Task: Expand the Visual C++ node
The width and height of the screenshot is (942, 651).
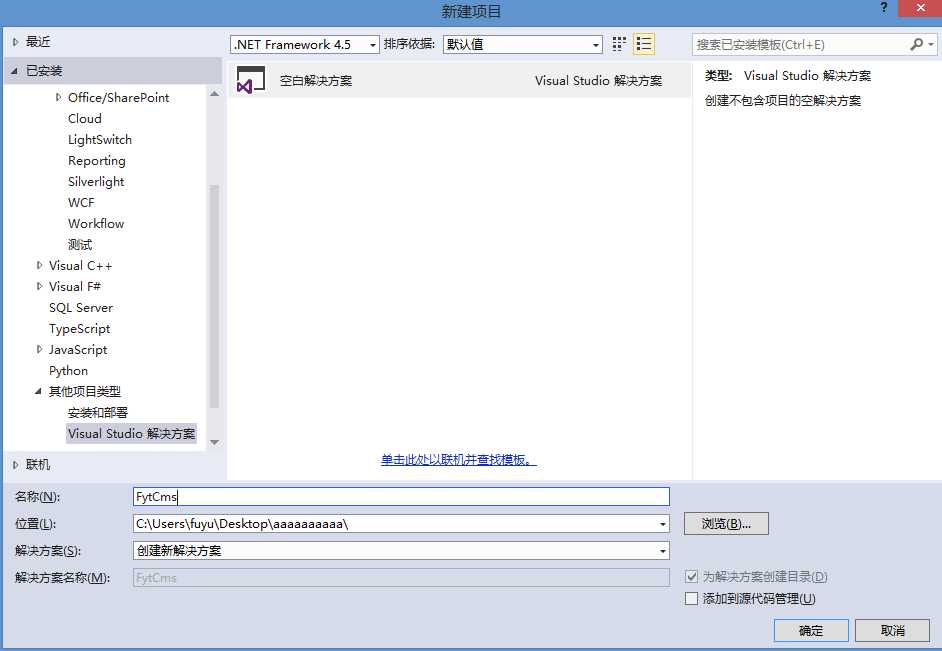Action: click(40, 265)
